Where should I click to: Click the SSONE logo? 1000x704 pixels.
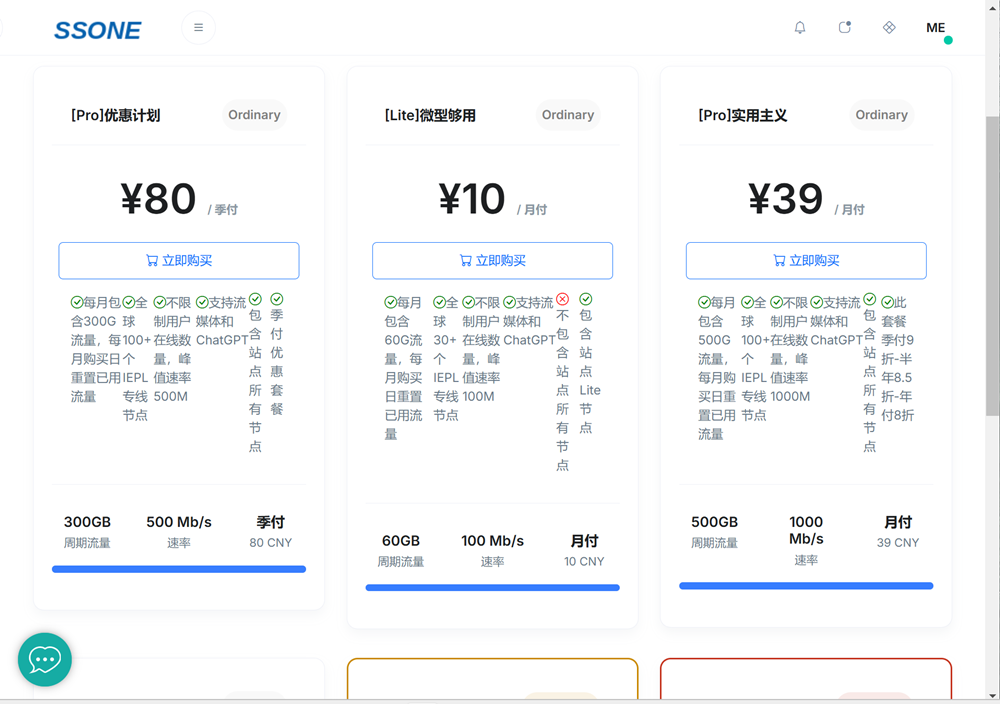[x=97, y=30]
